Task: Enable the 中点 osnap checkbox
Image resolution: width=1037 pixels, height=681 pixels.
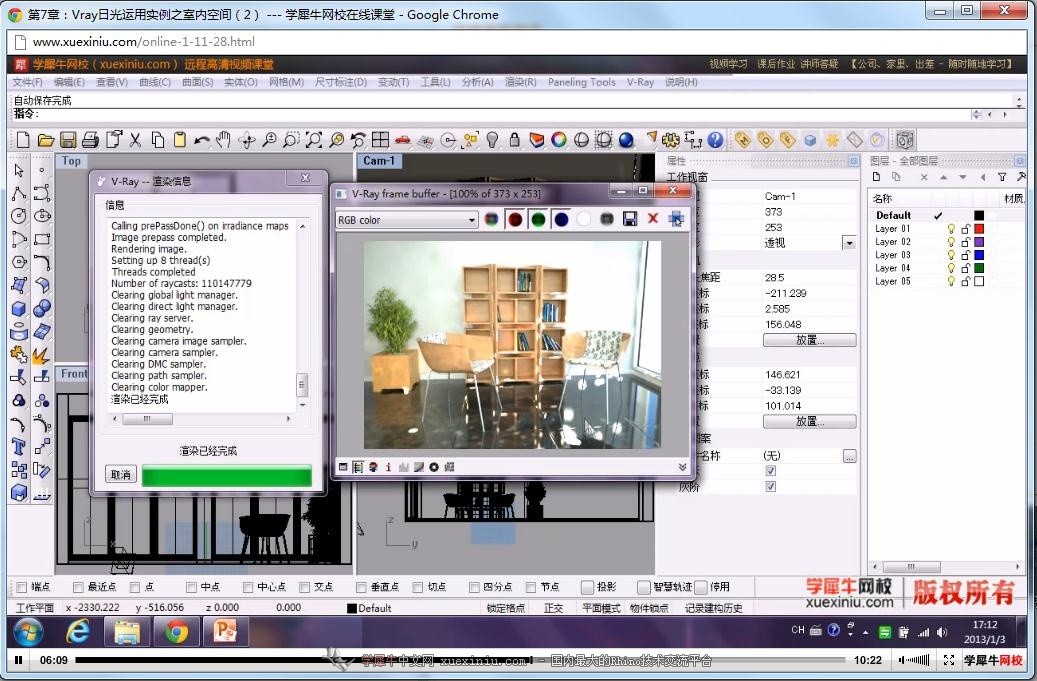Action: (x=191, y=587)
